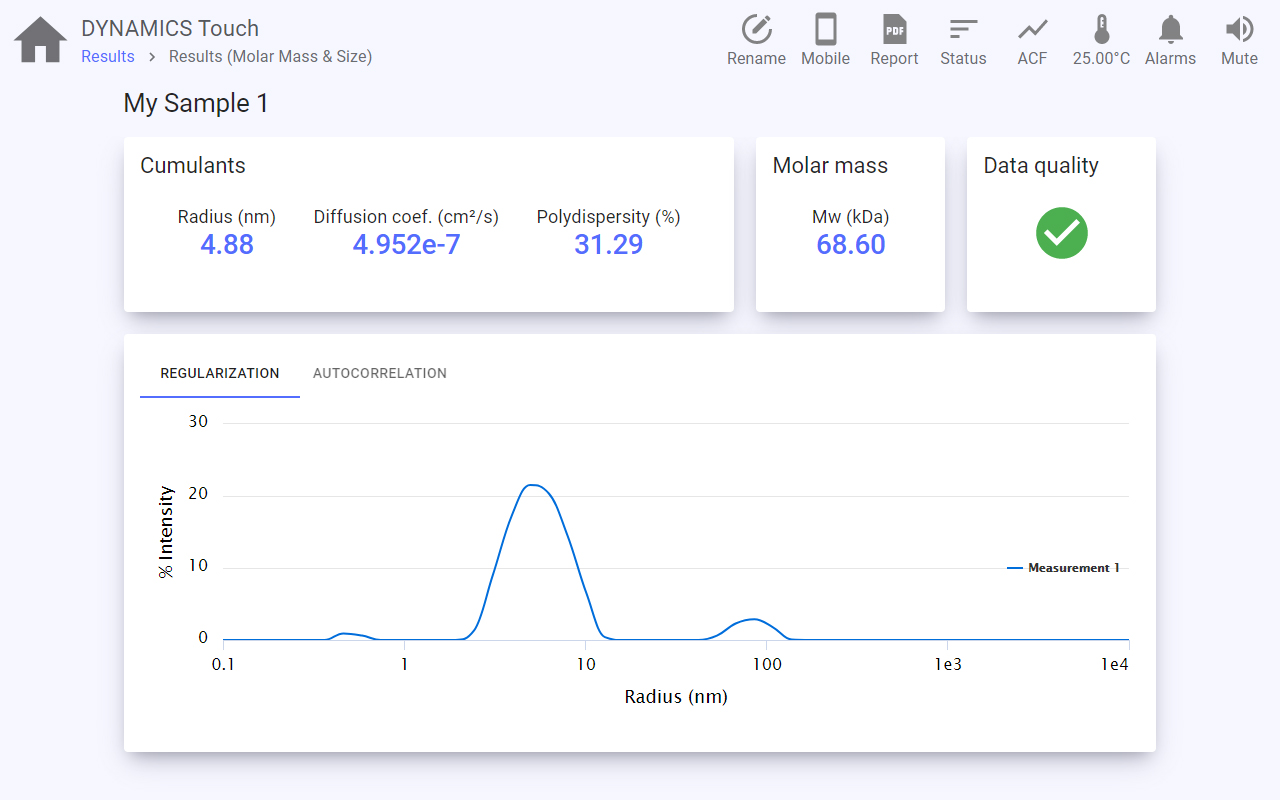Click the Rename pencil icon

(x=756, y=30)
